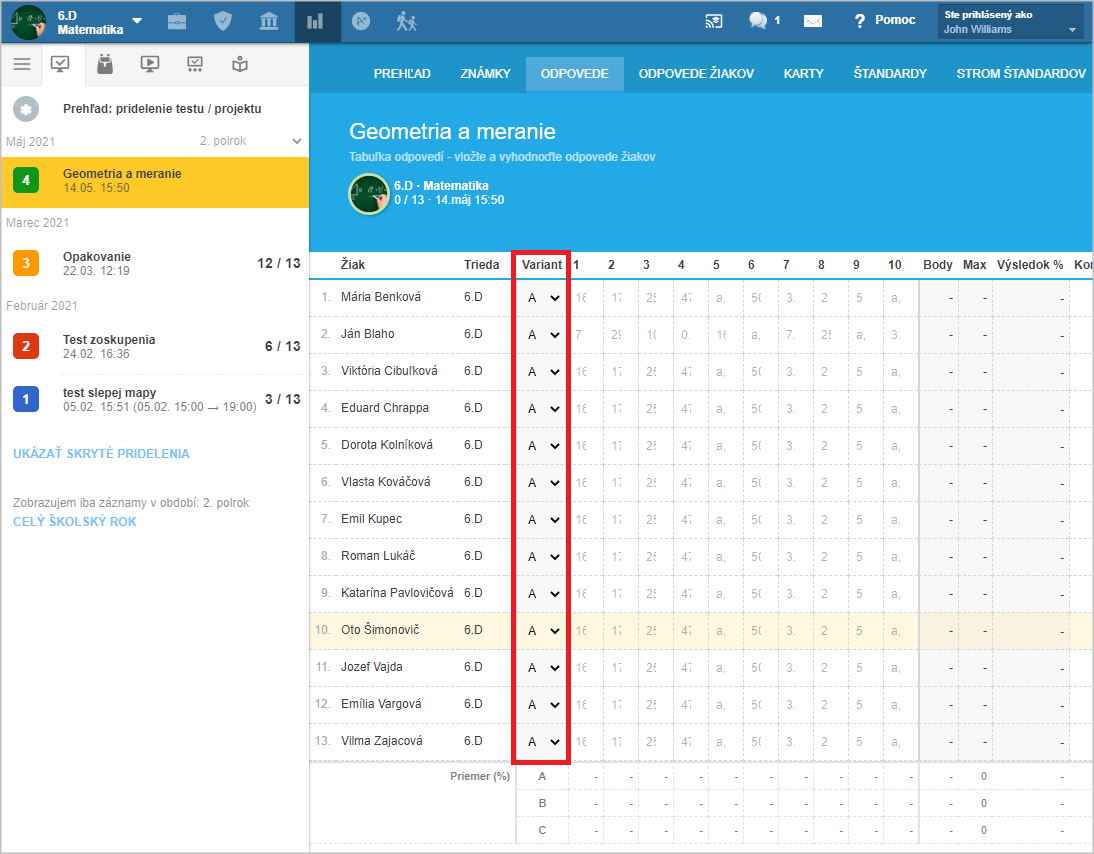Click the shield checkmark icon
1094x854 pixels.
[223, 22]
